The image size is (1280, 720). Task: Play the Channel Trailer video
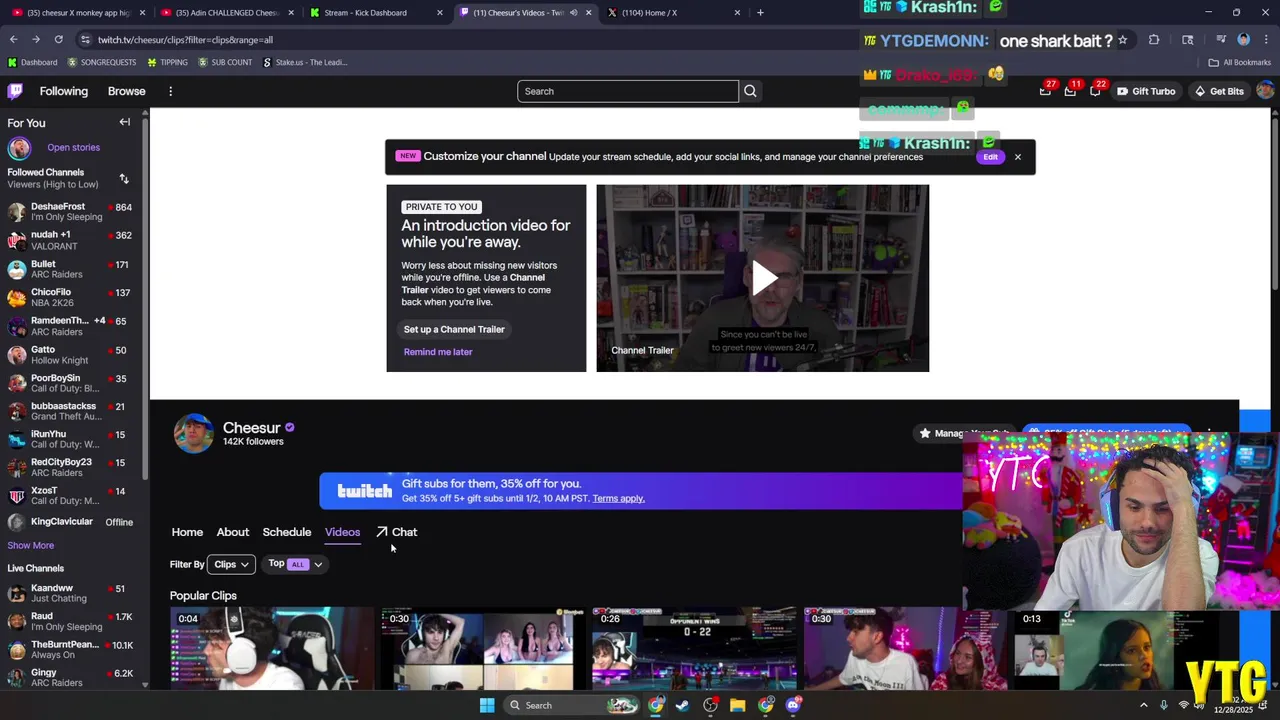(x=763, y=278)
